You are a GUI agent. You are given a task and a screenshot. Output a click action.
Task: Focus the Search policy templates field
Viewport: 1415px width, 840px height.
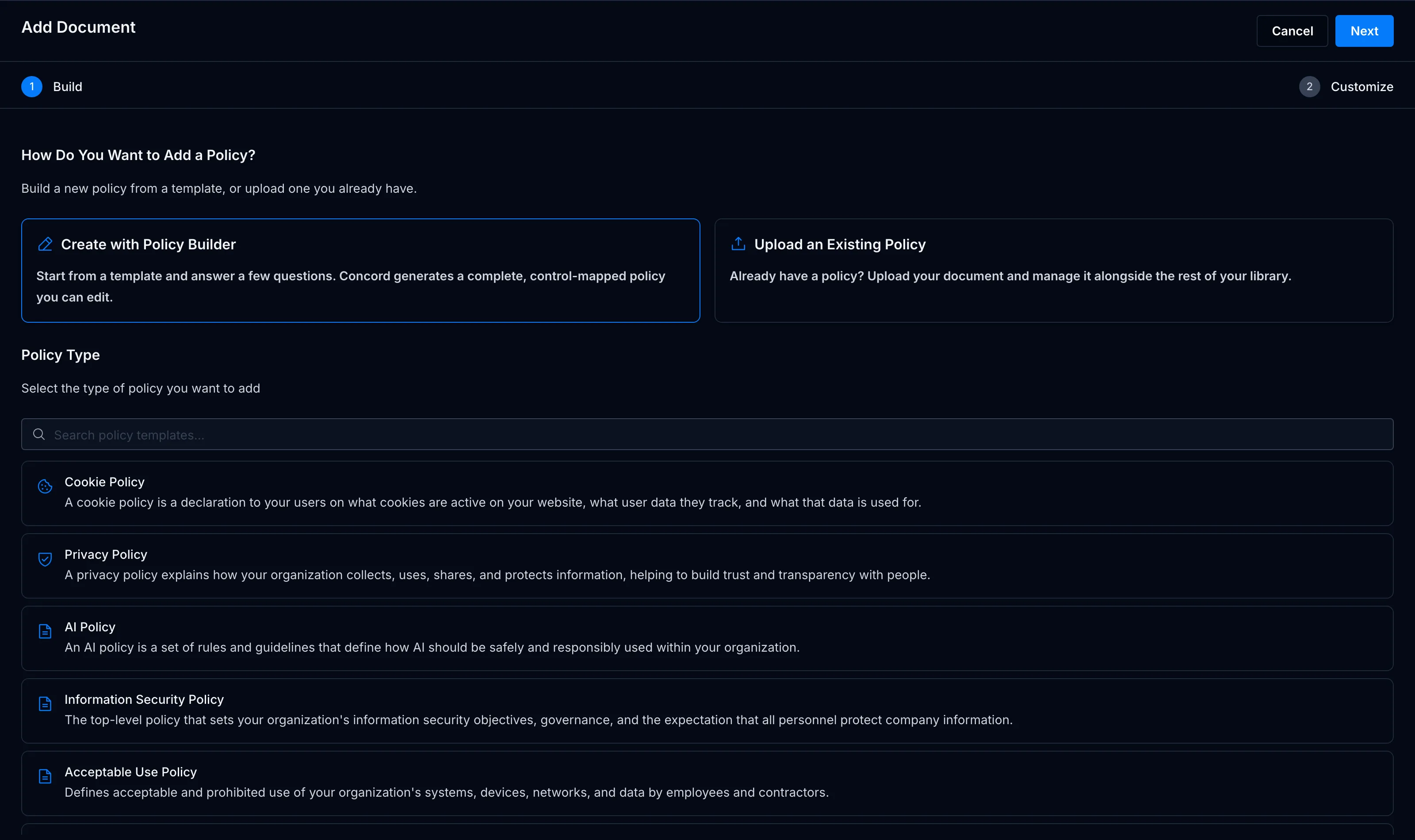pos(707,434)
